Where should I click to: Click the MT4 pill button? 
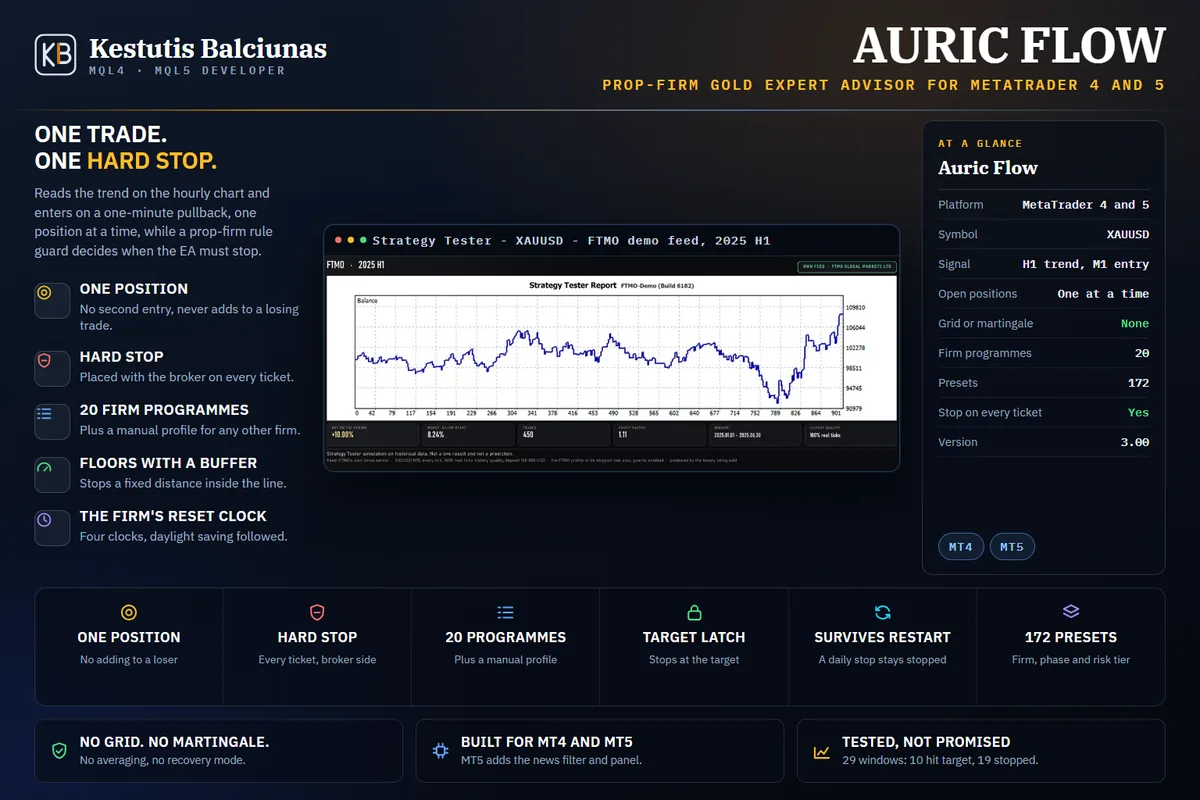[961, 547]
